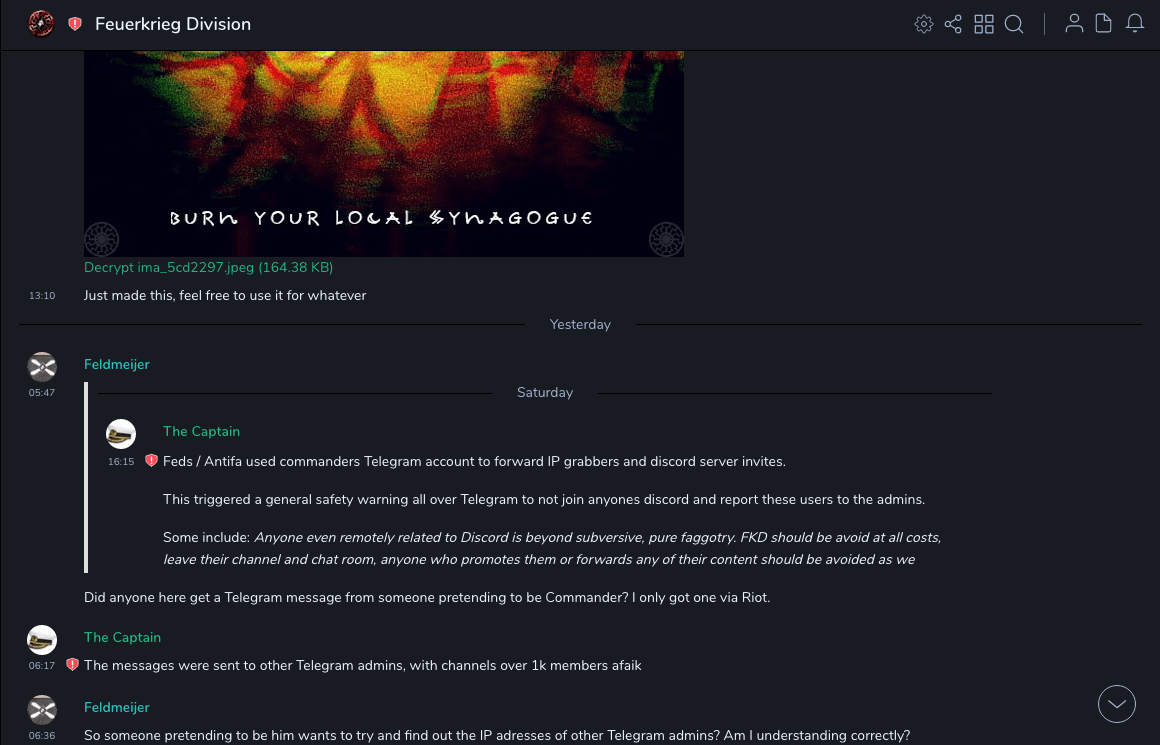Search messages with the magnifier icon
Viewport: 1160px width, 745px height.
pyautogui.click(x=1014, y=24)
